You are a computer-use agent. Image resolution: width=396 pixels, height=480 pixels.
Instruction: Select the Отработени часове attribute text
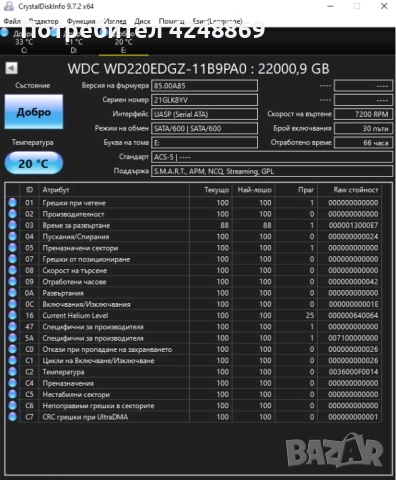pos(74,282)
